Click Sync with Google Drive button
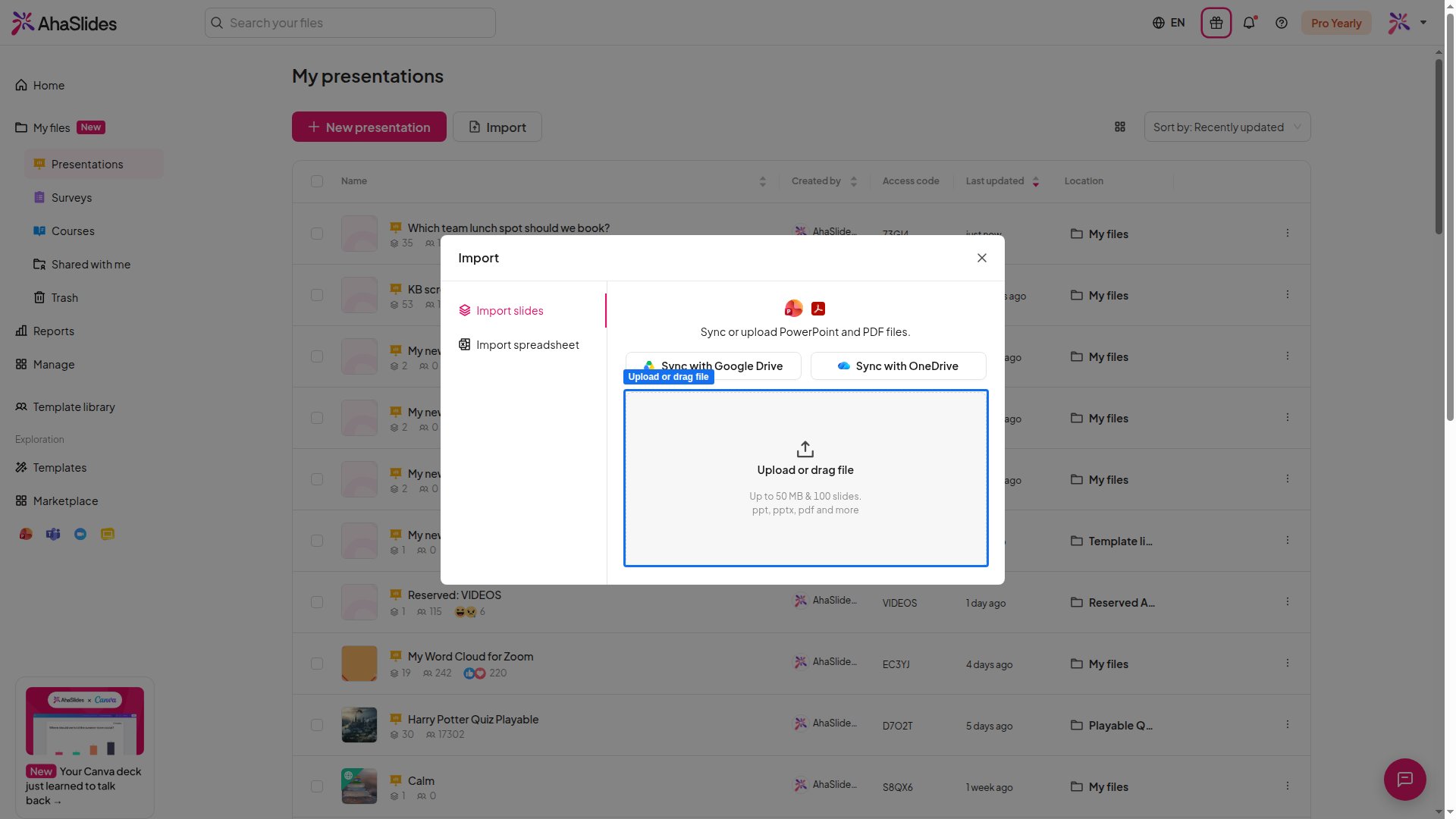 click(713, 366)
